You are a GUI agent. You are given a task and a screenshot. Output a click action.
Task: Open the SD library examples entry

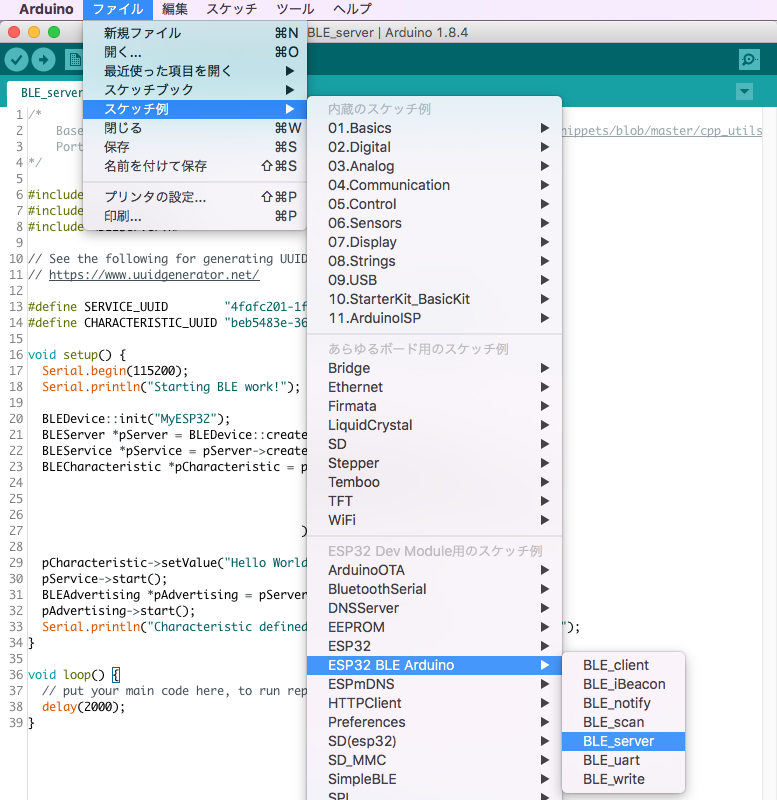point(435,444)
